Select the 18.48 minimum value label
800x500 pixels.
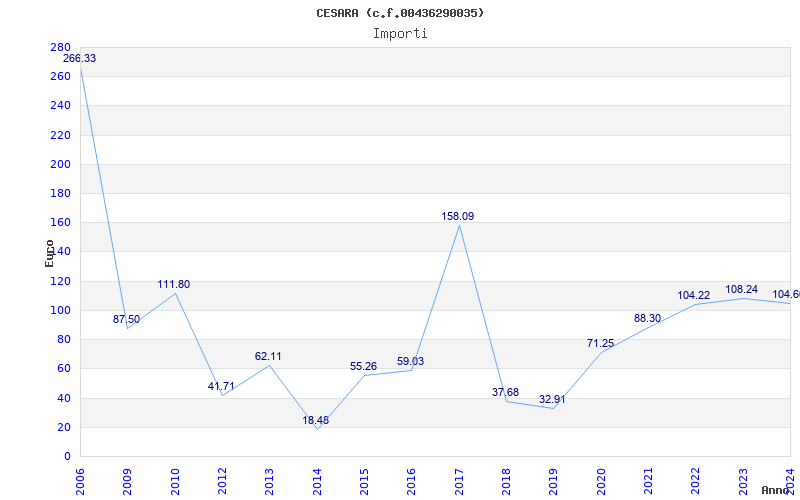click(316, 421)
